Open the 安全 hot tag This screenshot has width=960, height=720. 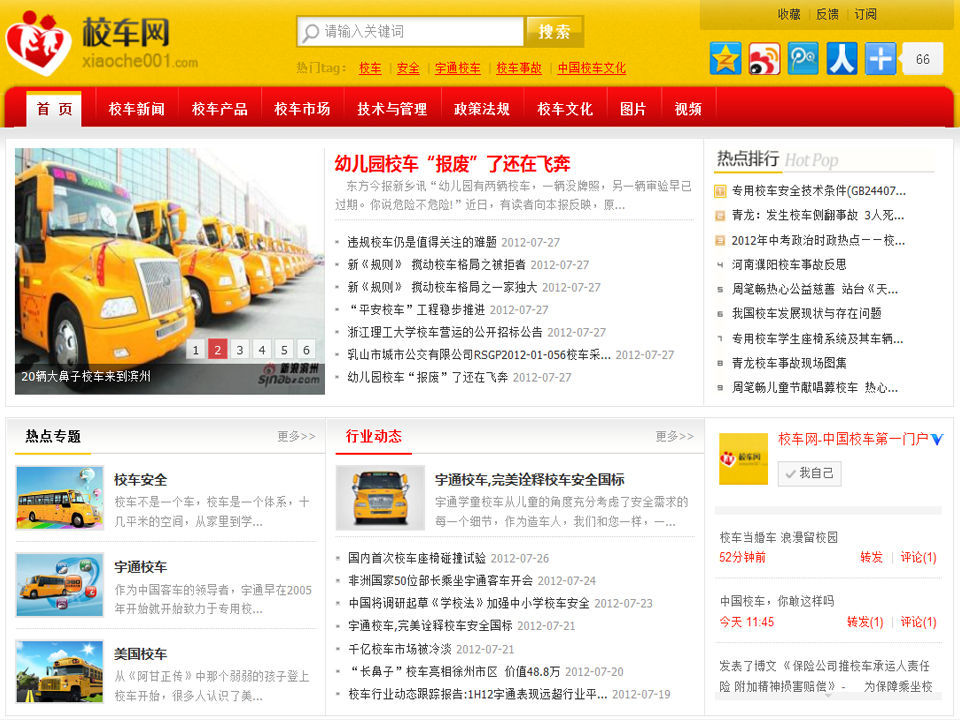coord(408,68)
